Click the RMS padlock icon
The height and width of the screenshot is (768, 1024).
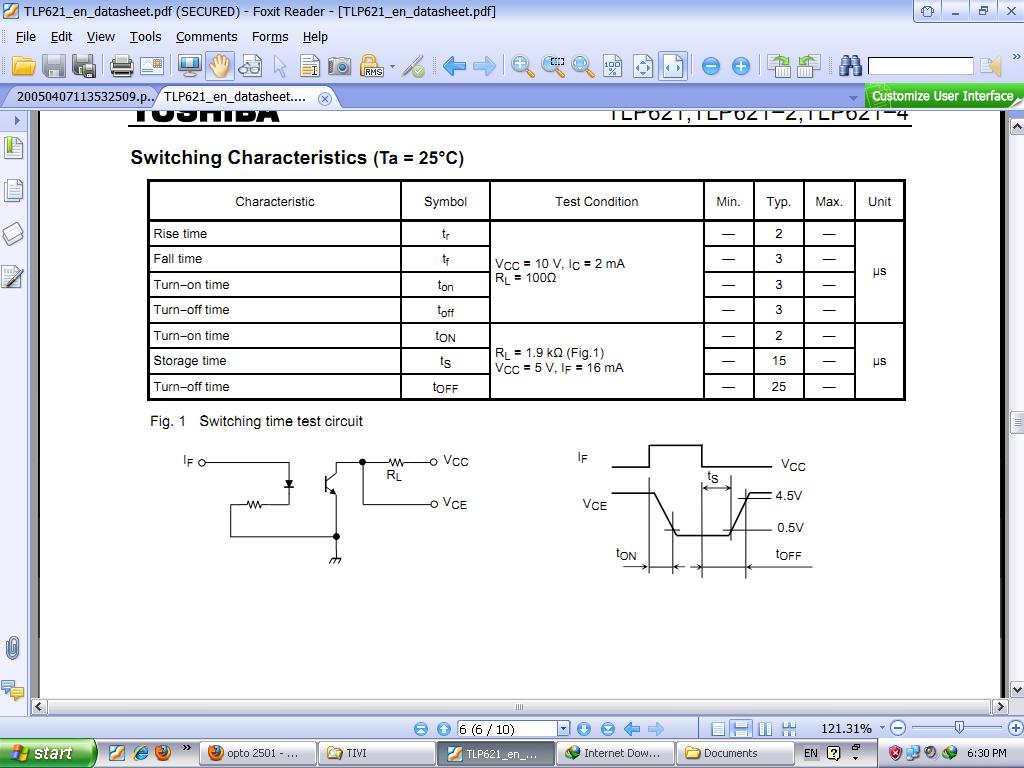(x=372, y=66)
